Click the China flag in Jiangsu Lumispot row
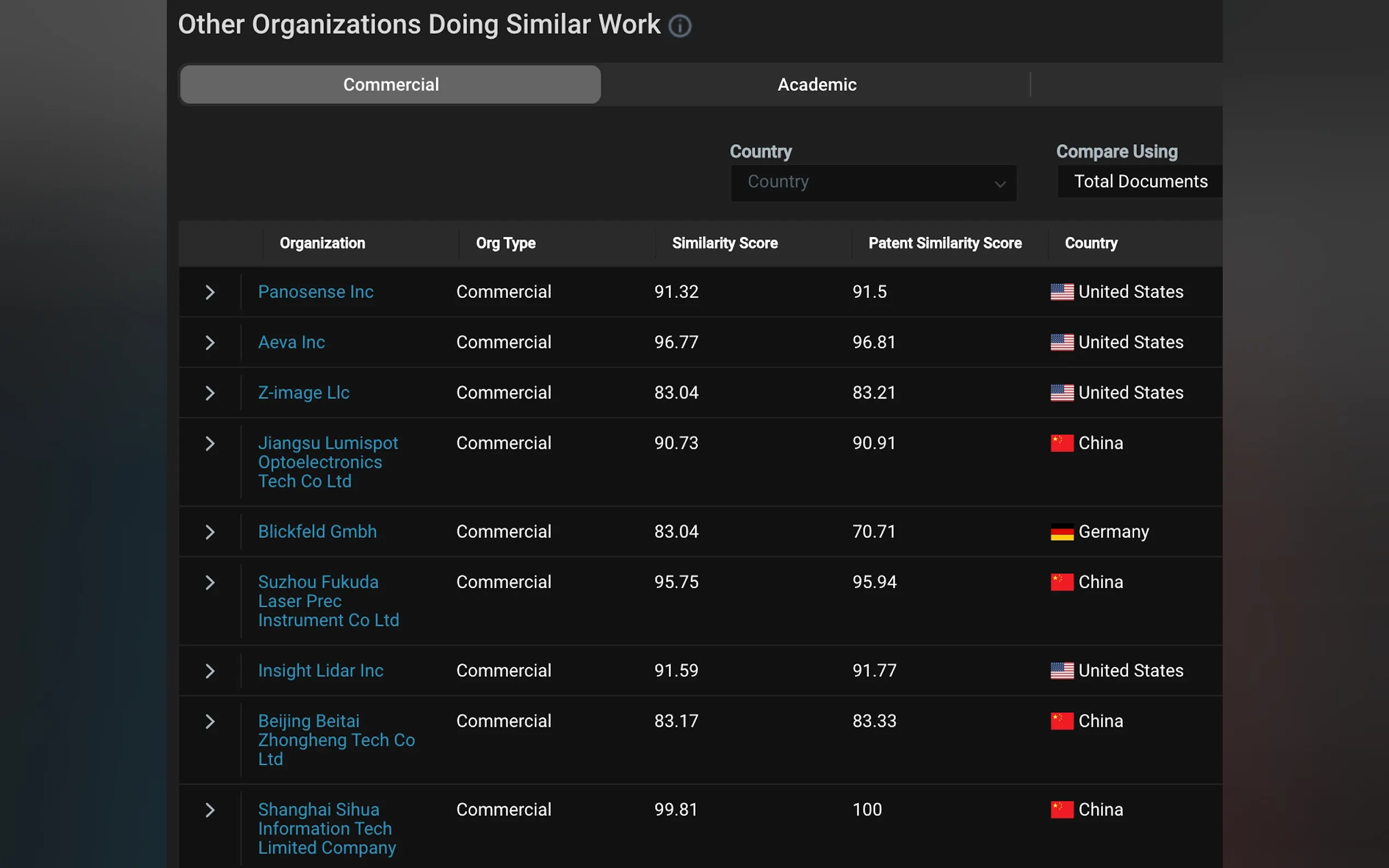The height and width of the screenshot is (868, 1389). 1061,444
